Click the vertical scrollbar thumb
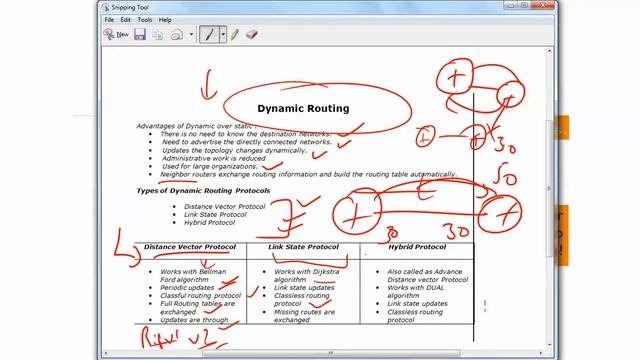The image size is (640, 360). click(549, 189)
